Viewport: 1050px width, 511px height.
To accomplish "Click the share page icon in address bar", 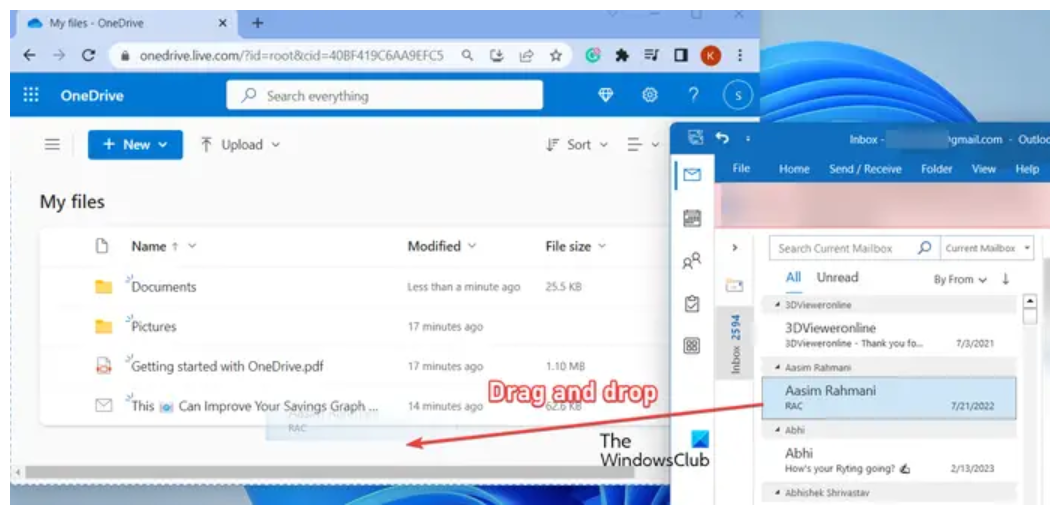I will pyautogui.click(x=526, y=56).
